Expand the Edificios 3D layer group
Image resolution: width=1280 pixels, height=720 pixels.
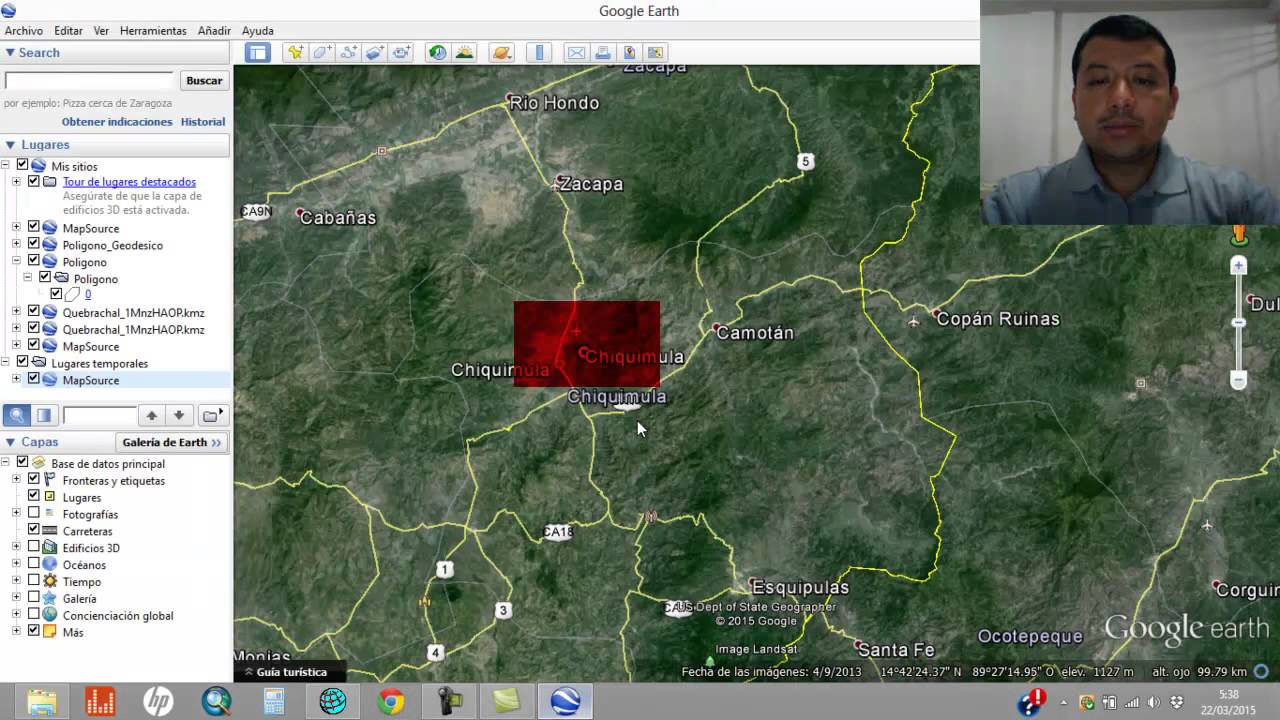[16, 548]
